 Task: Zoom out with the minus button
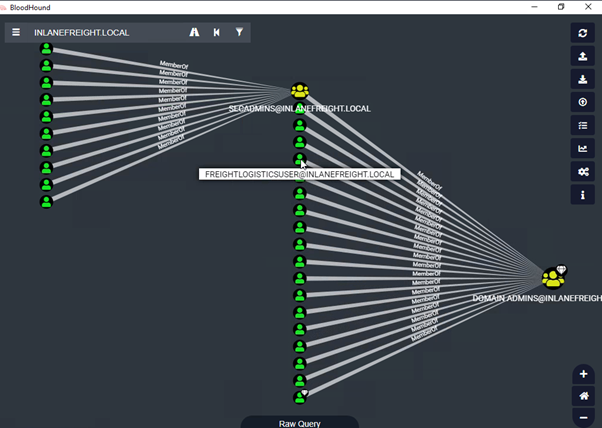pos(584,417)
